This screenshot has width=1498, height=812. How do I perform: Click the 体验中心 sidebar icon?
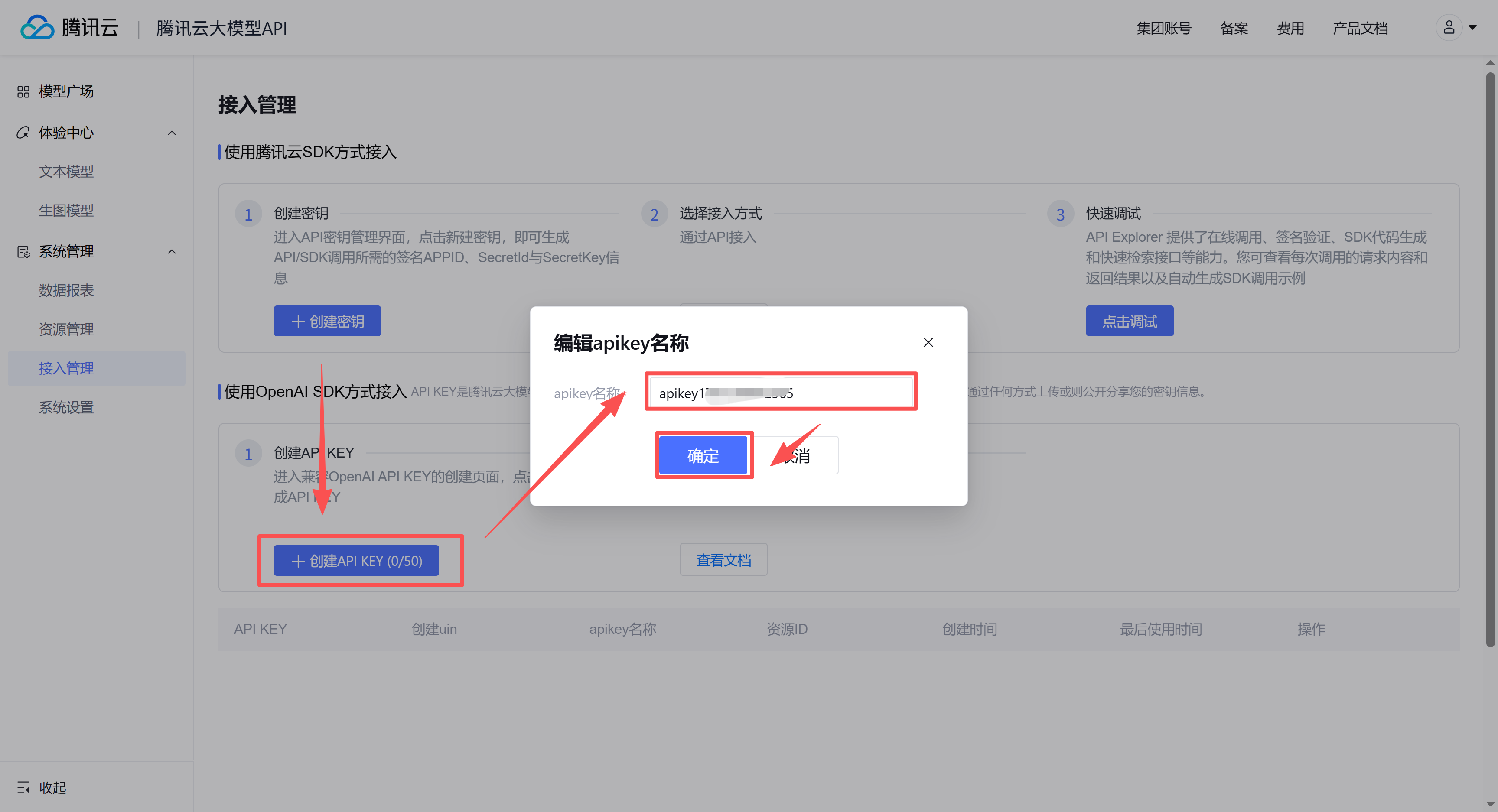[x=23, y=133]
